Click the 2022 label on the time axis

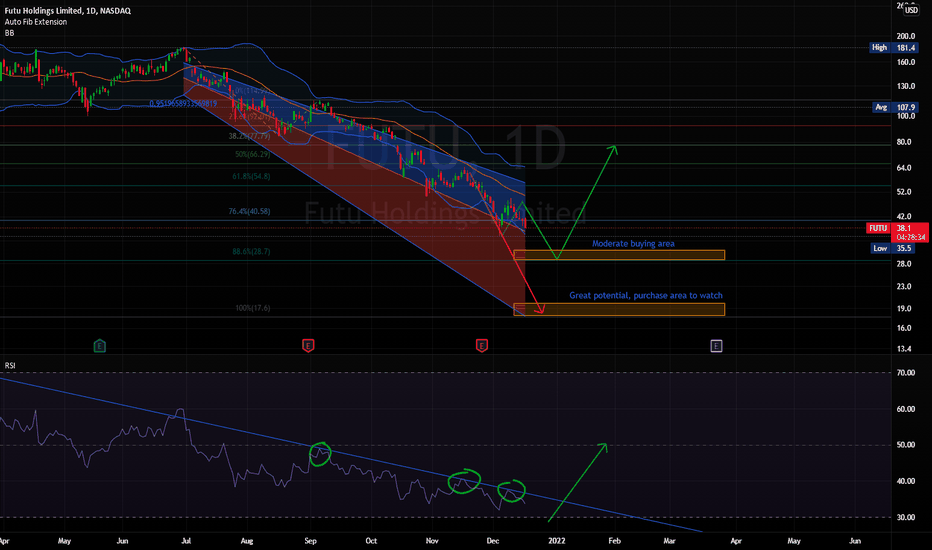click(x=556, y=541)
